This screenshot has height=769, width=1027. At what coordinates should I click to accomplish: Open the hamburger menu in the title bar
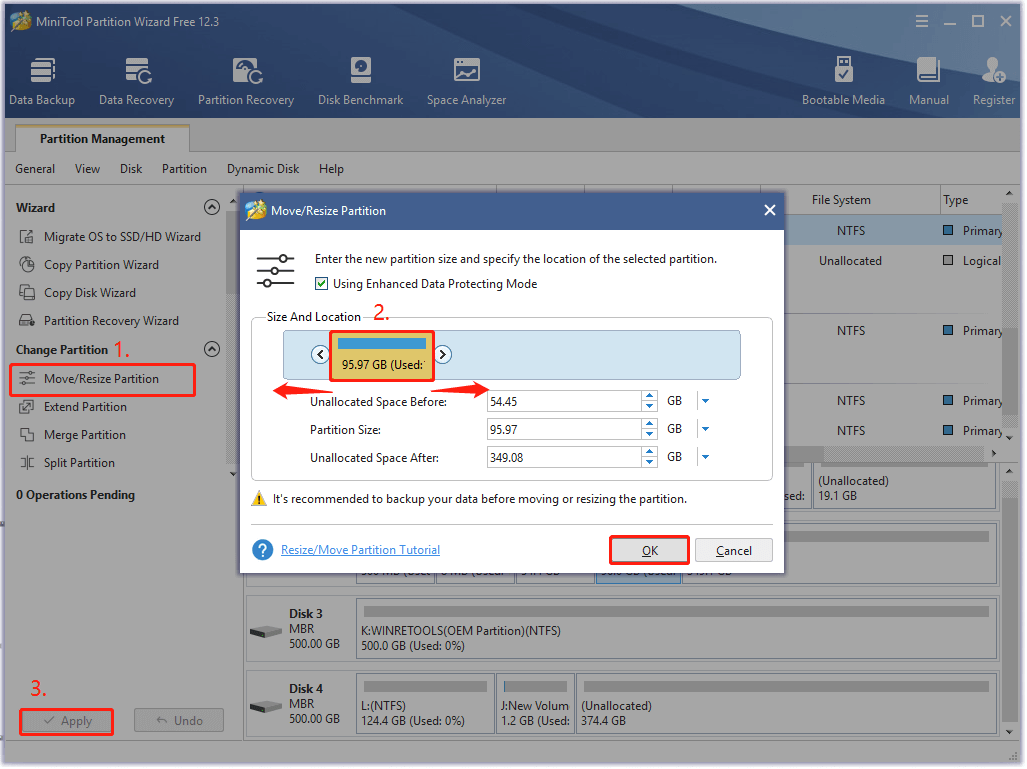(922, 22)
